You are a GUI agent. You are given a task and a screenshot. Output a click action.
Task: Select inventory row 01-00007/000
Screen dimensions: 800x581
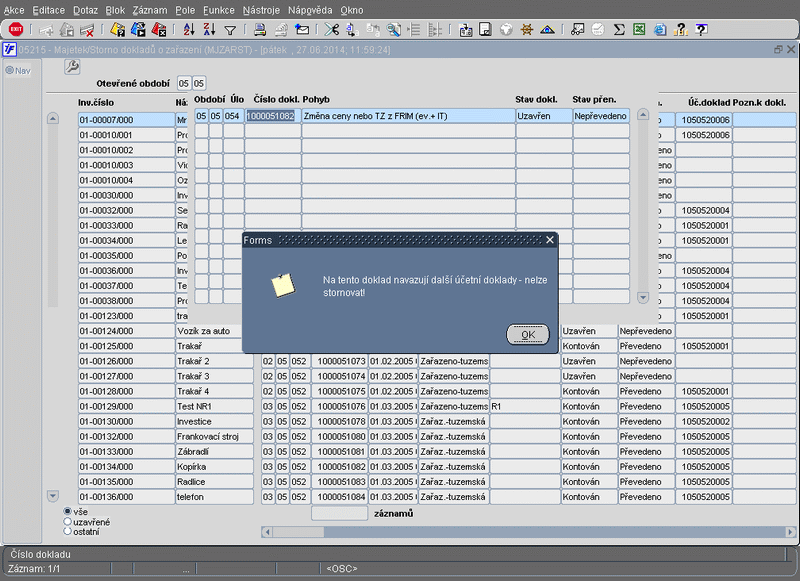pos(126,120)
